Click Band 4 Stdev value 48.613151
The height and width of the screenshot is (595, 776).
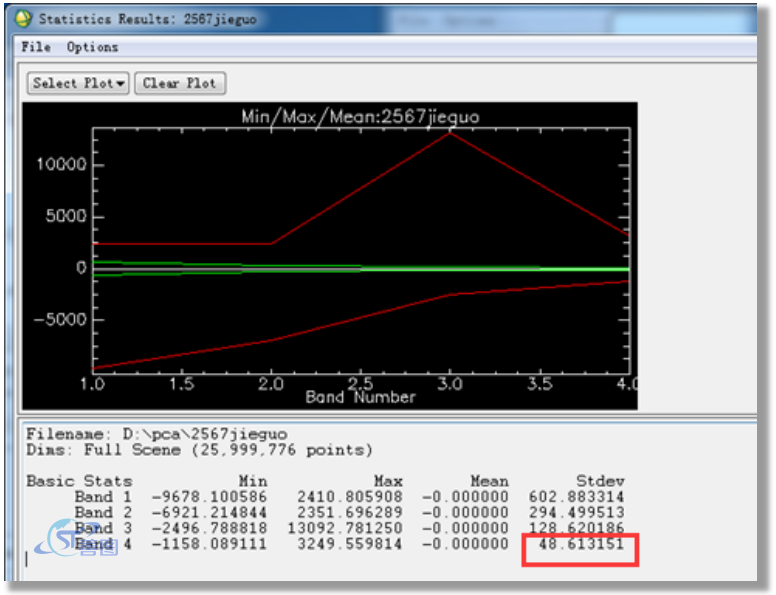pos(582,544)
